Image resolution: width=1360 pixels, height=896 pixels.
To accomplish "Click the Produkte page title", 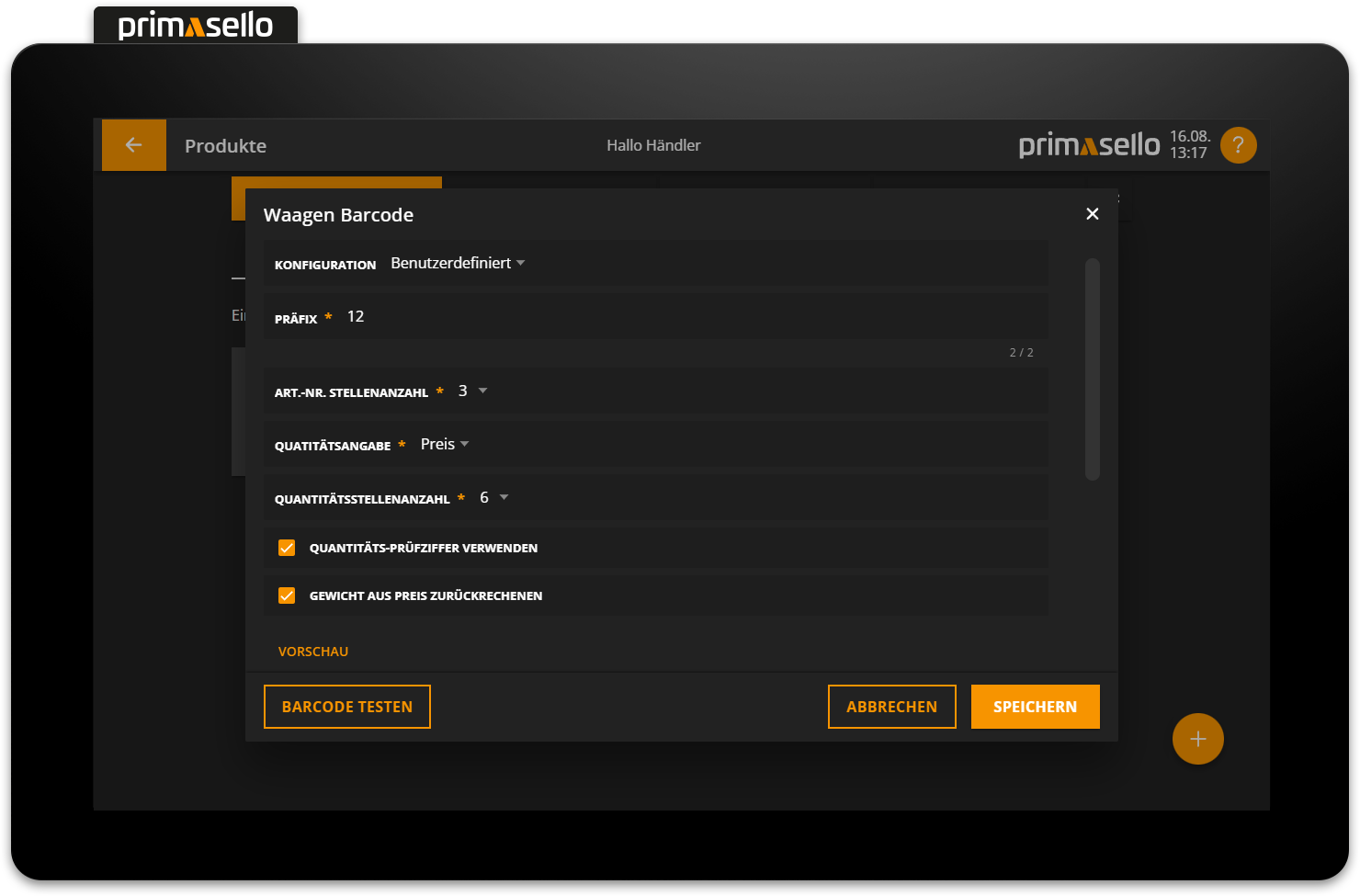I will [225, 145].
